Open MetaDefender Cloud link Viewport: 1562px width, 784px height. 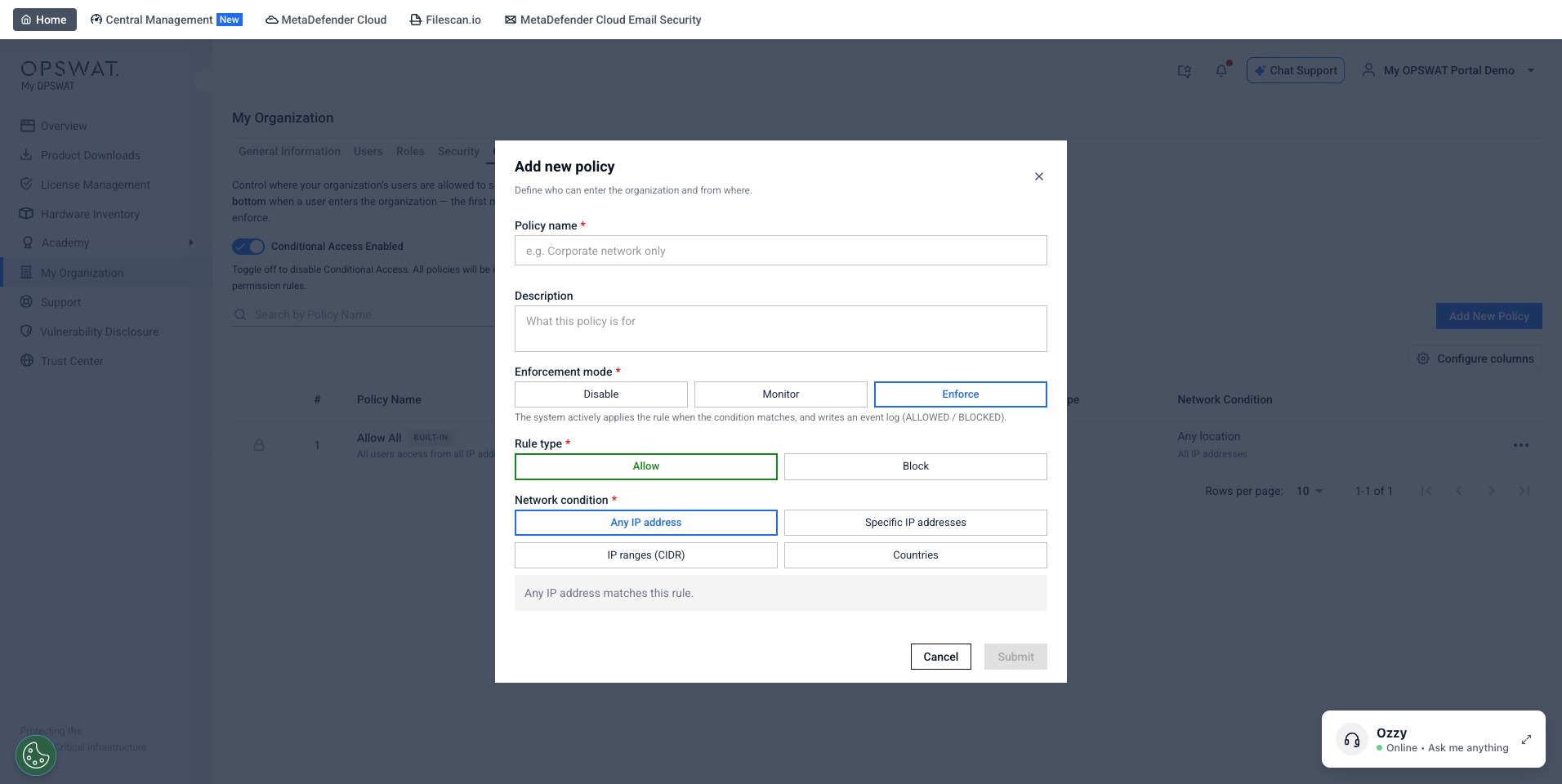tap(326, 20)
